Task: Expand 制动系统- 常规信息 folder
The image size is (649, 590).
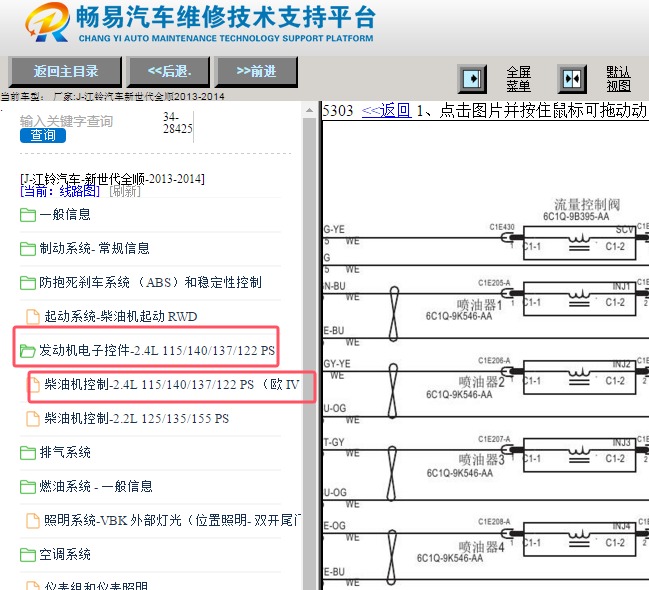Action: tap(94, 248)
